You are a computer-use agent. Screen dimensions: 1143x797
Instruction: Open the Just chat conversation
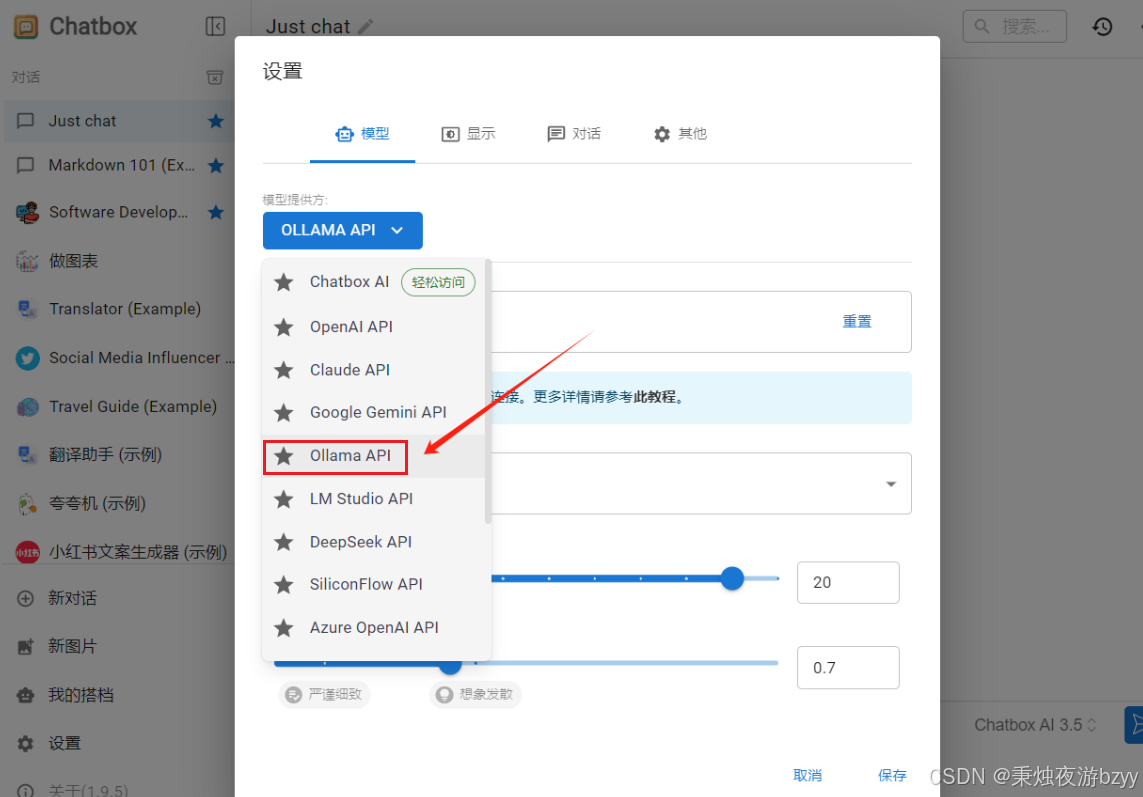(117, 121)
